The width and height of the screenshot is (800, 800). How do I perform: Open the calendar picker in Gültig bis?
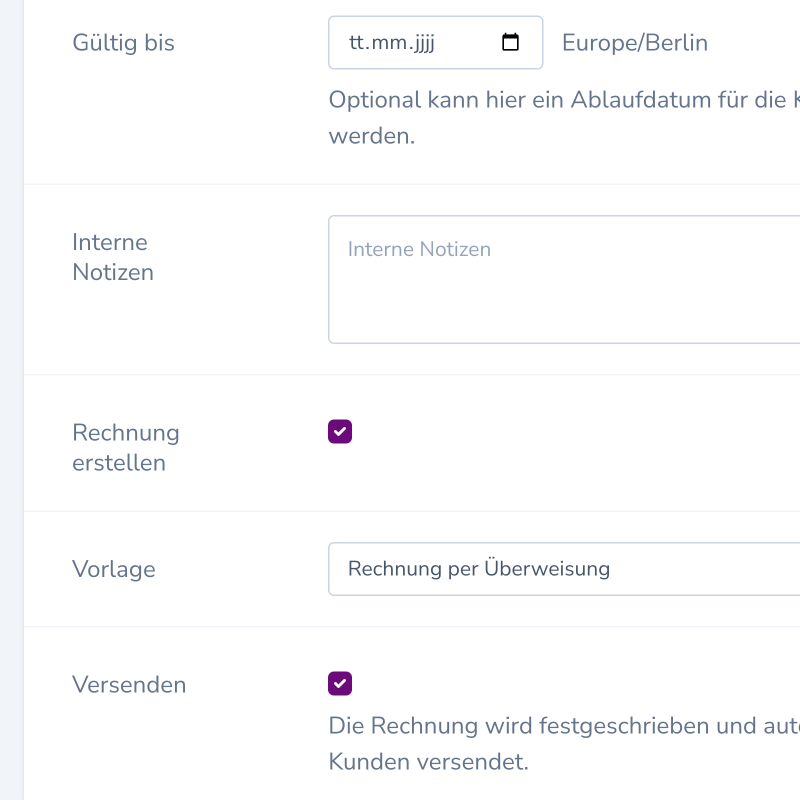(x=510, y=42)
